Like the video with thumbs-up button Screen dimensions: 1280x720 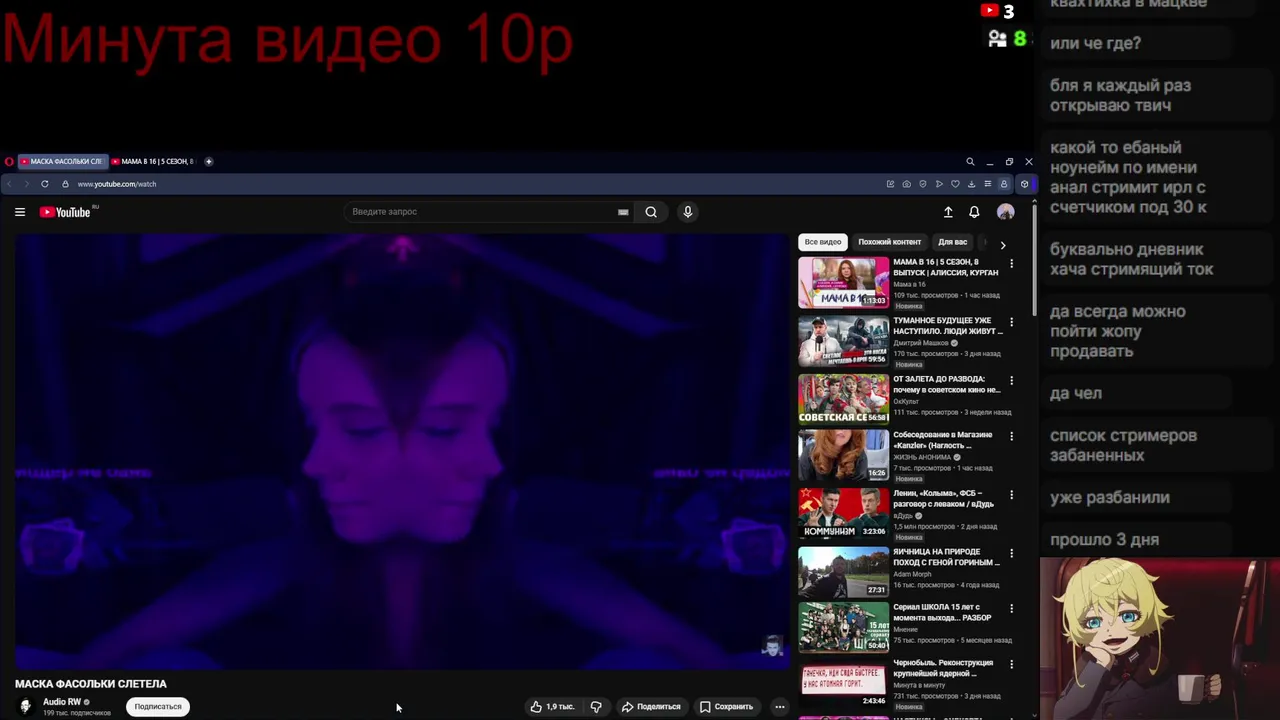552,707
